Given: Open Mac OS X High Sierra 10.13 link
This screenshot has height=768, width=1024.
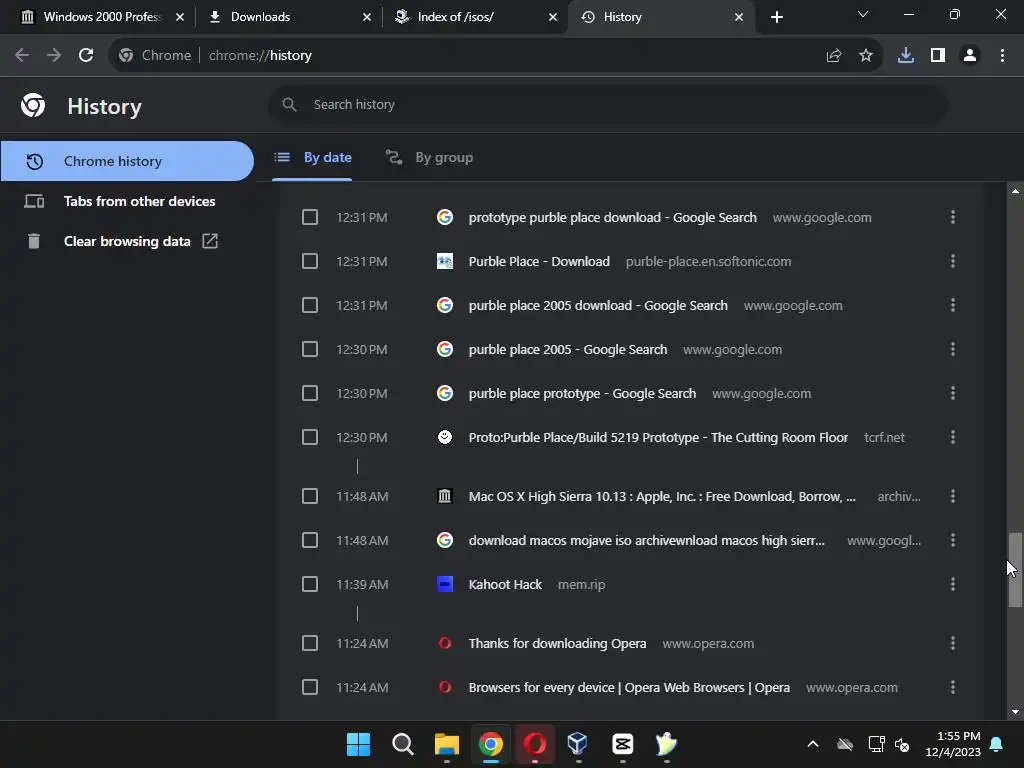Looking at the screenshot, I should (662, 496).
